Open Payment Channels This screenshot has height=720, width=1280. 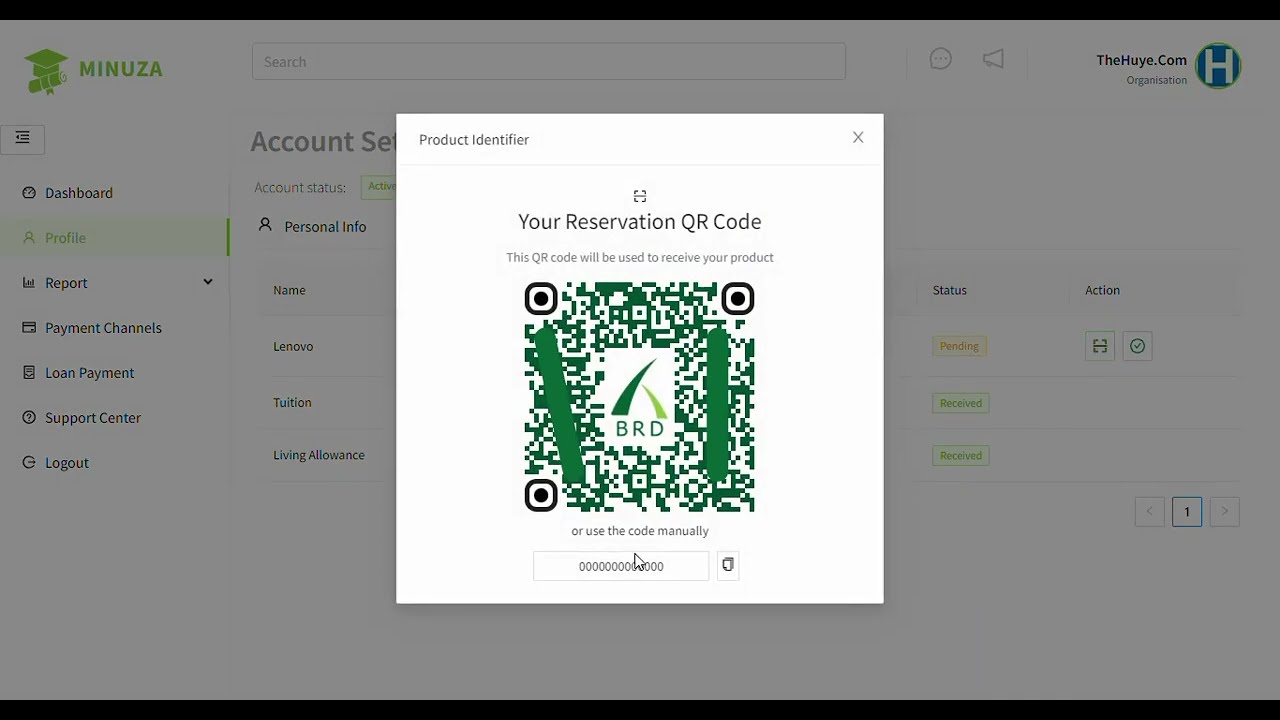click(103, 328)
